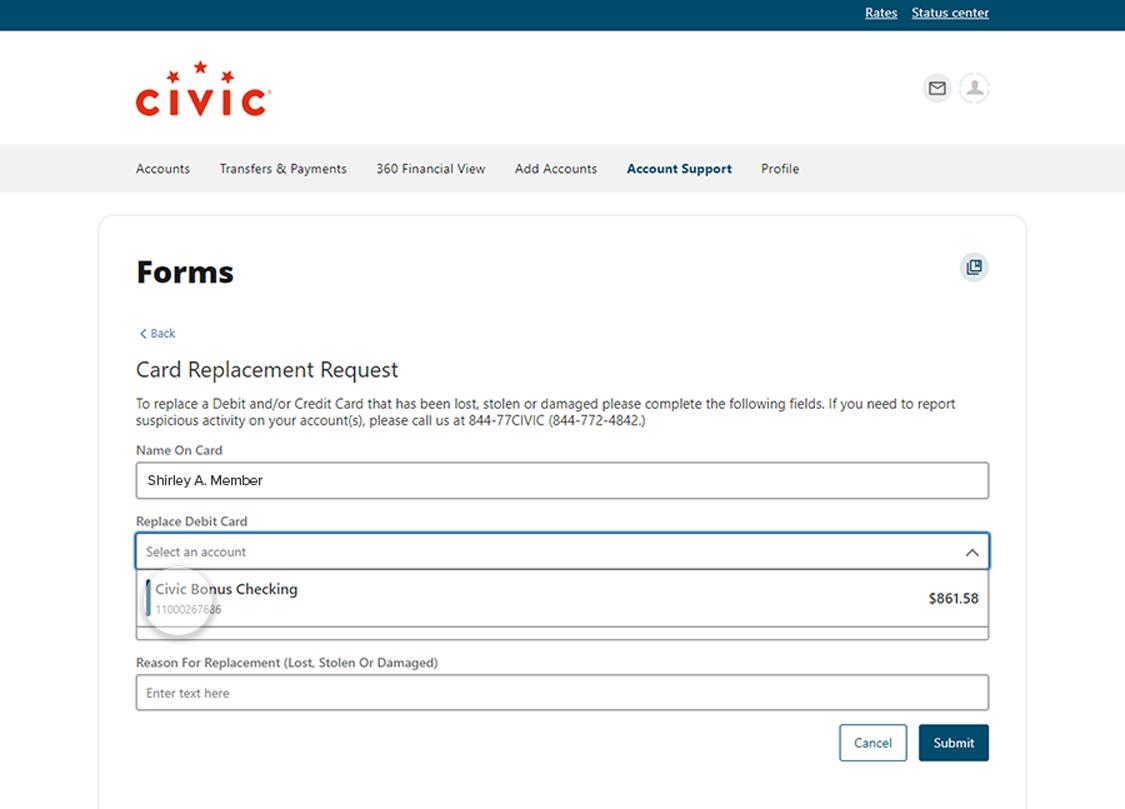This screenshot has width=1125, height=809.
Task: Collapse the account list with the chevron arrow
Action: [x=971, y=552]
